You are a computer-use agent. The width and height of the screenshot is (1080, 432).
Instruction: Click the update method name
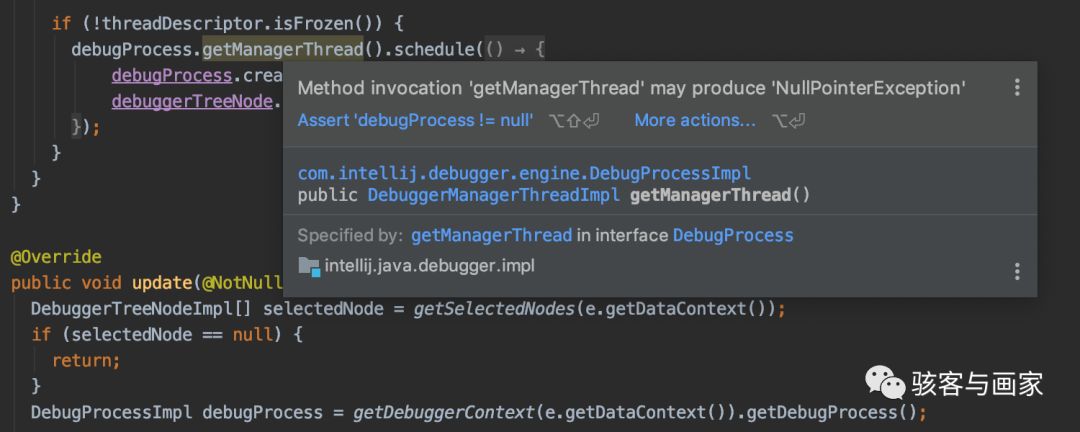(158, 283)
